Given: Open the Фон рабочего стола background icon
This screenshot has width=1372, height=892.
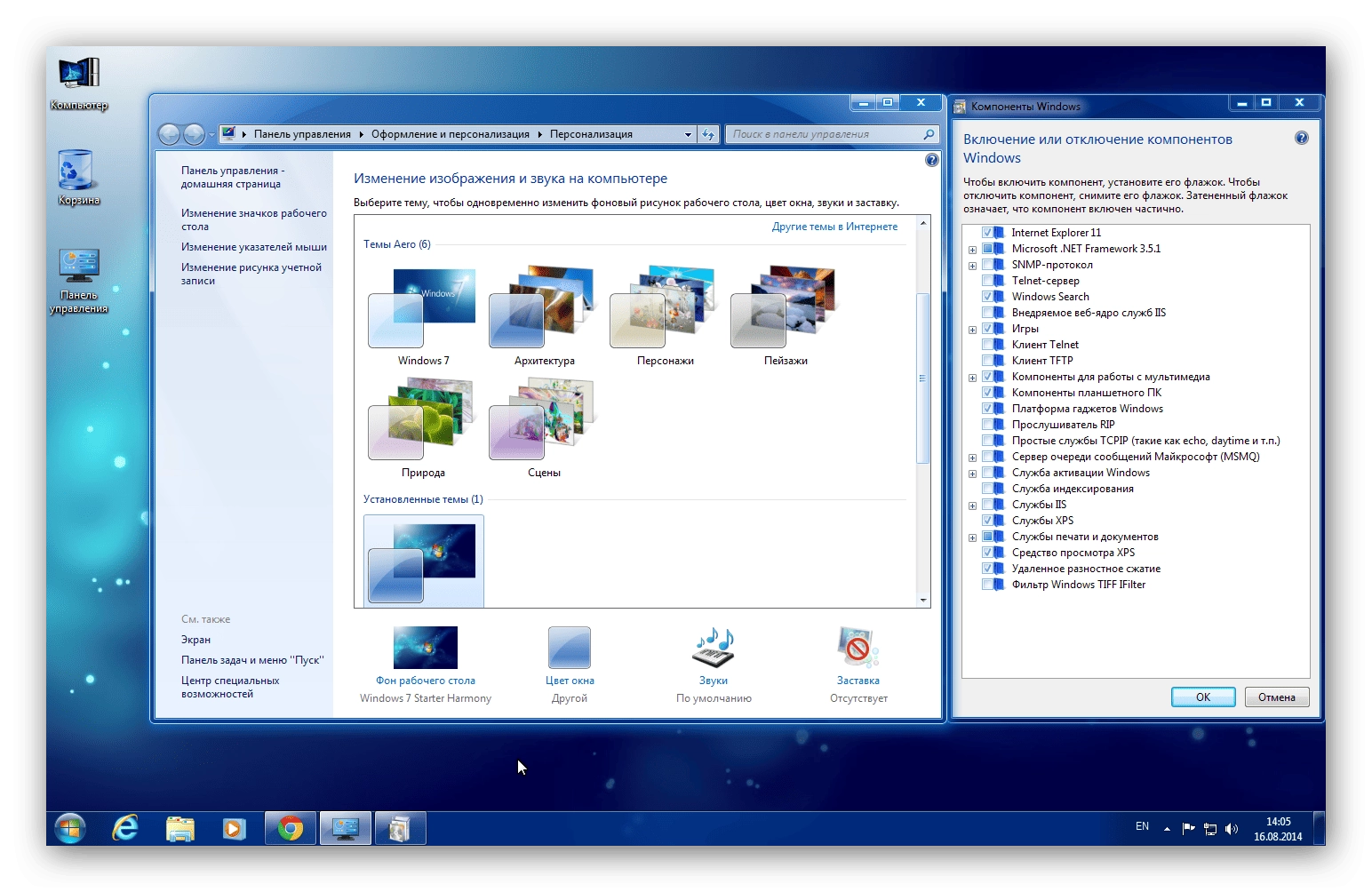Looking at the screenshot, I should (x=426, y=648).
